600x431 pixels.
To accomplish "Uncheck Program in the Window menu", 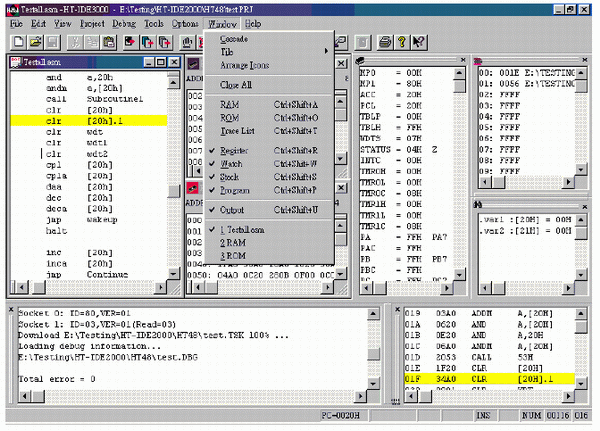I will tap(269, 190).
